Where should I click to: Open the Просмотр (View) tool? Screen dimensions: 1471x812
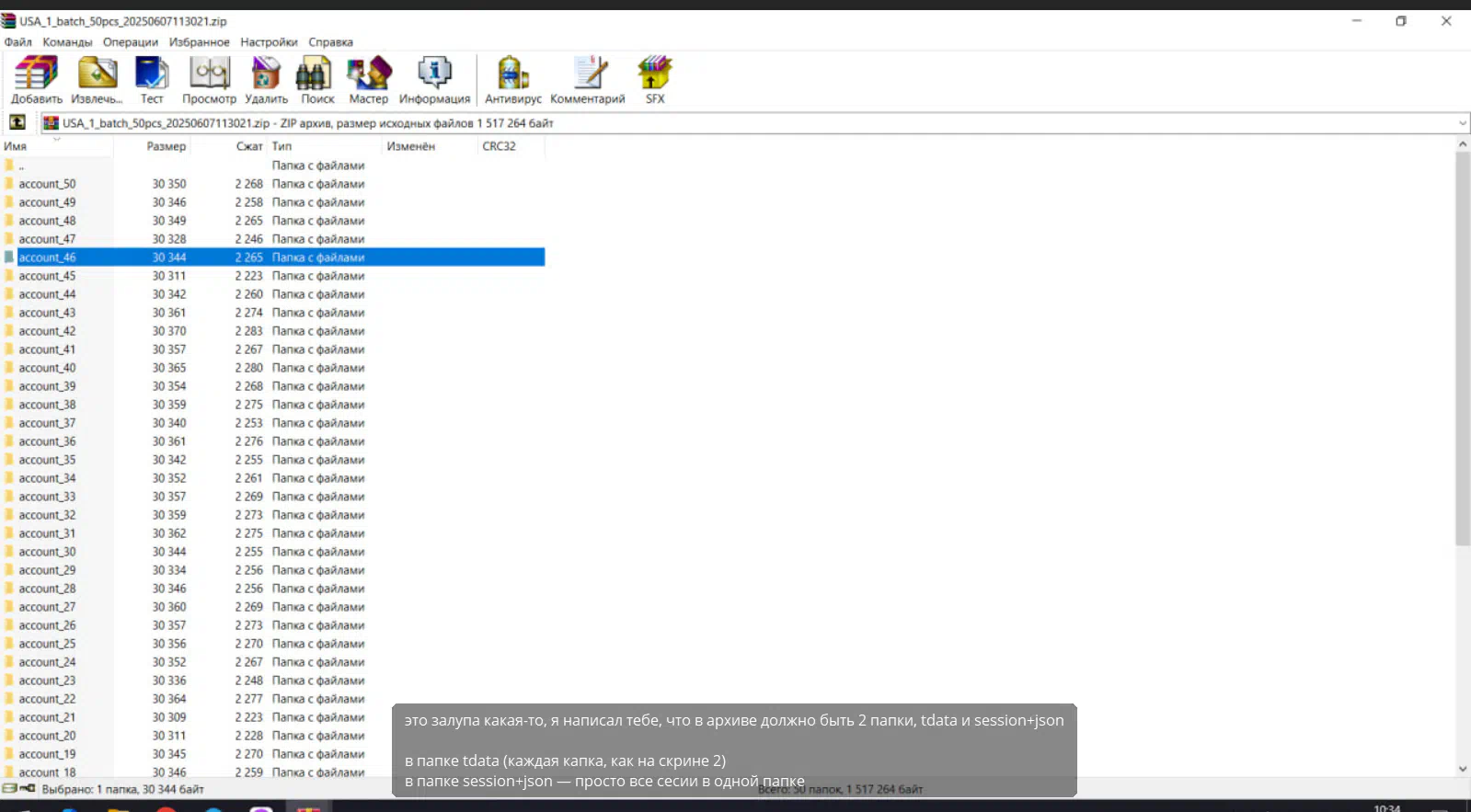pos(209,79)
